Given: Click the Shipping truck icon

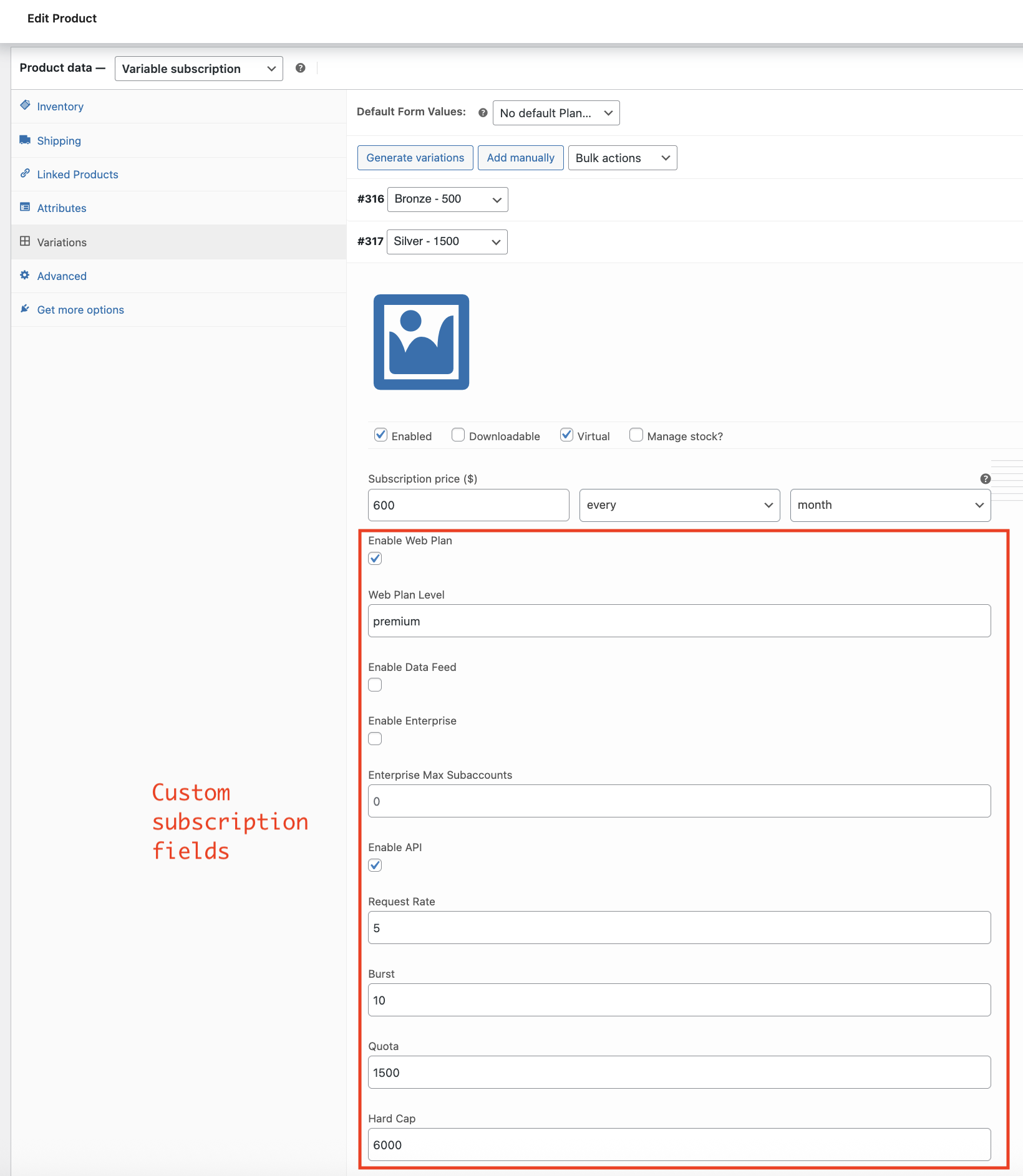Looking at the screenshot, I should coord(25,140).
